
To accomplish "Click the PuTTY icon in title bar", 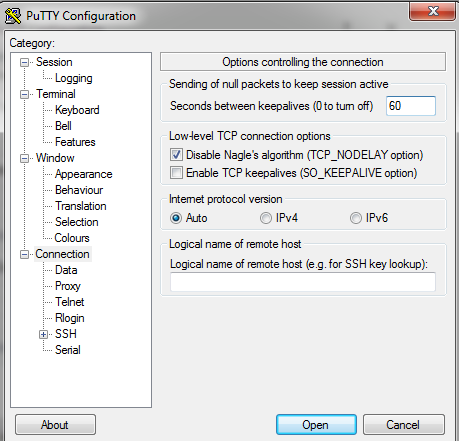I will coord(13,16).
